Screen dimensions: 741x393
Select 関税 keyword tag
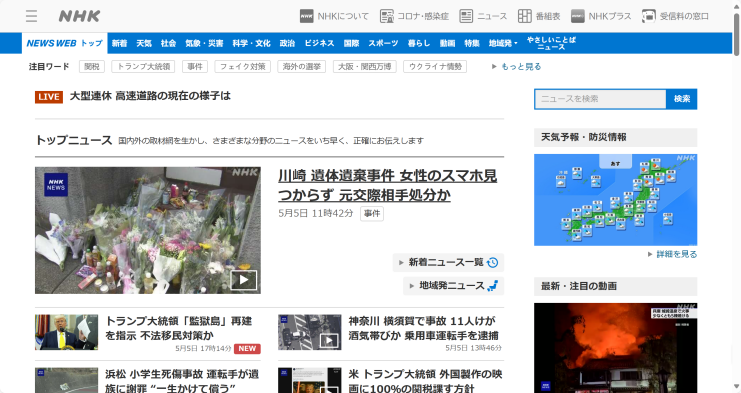(x=92, y=67)
